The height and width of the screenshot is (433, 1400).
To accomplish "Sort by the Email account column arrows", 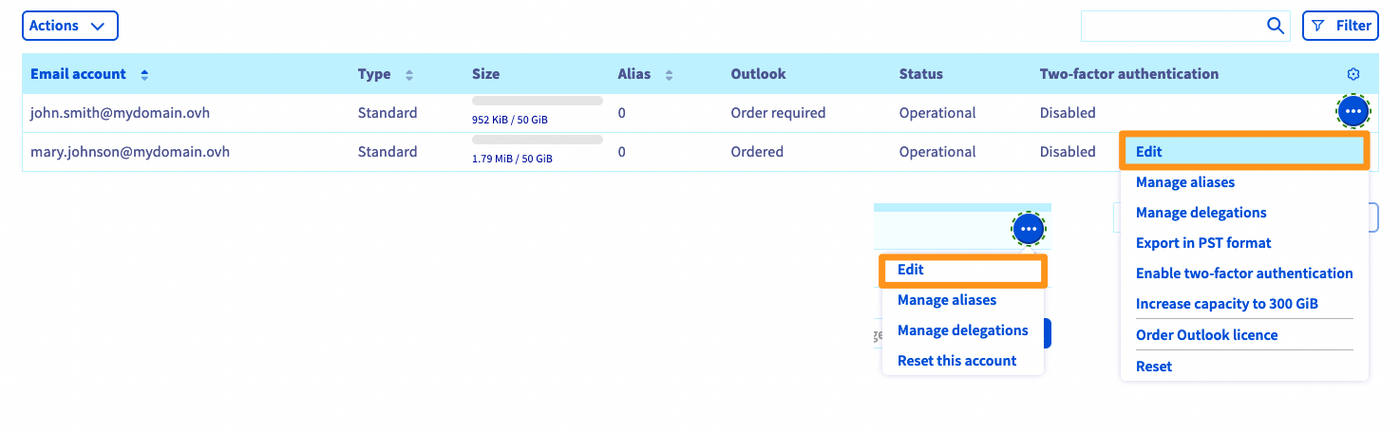I will 144,75.
